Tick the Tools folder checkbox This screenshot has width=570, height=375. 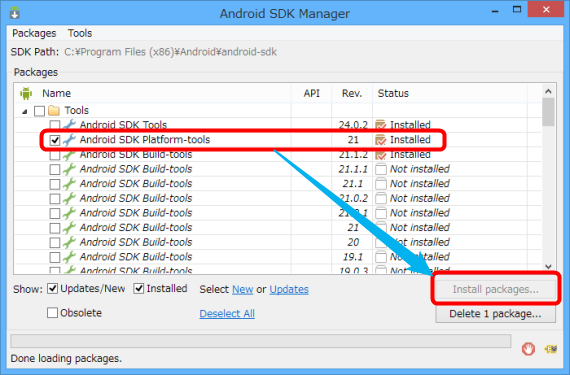39,111
